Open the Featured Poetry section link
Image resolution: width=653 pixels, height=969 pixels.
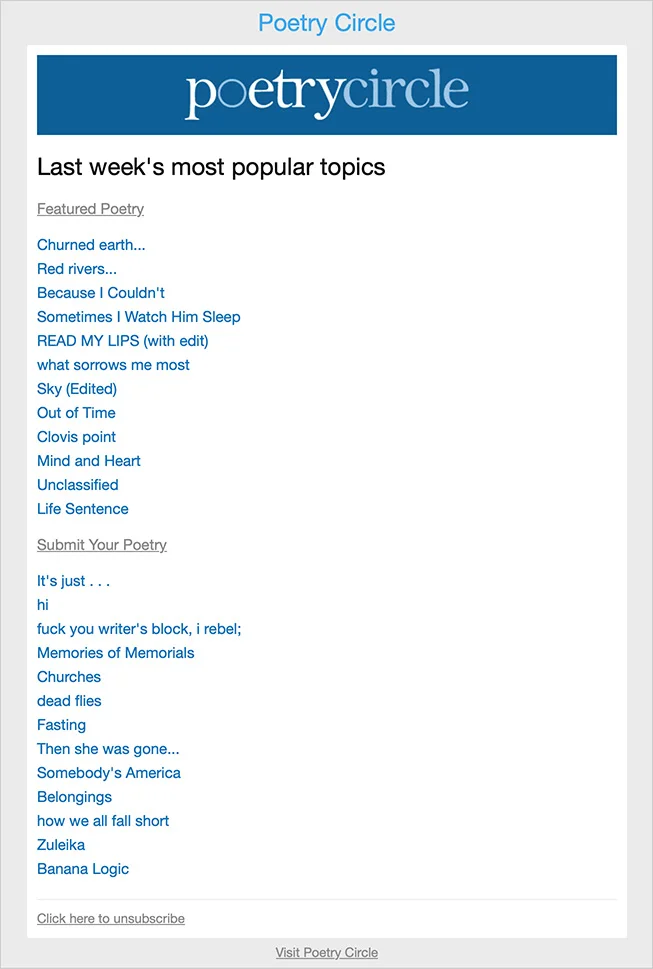pos(90,209)
